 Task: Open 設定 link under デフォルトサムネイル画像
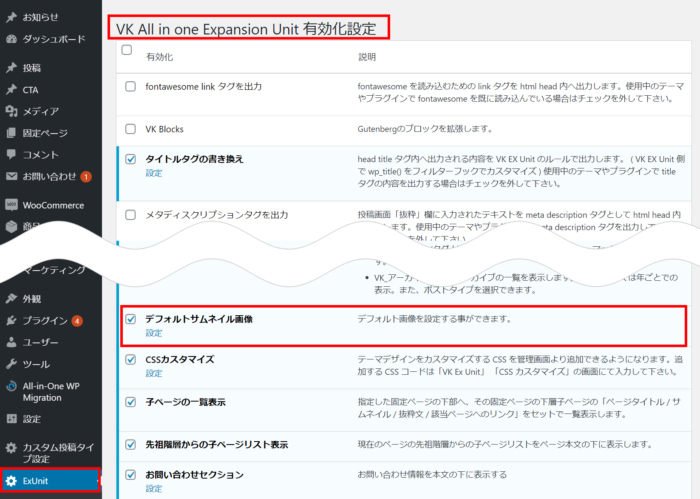154,333
